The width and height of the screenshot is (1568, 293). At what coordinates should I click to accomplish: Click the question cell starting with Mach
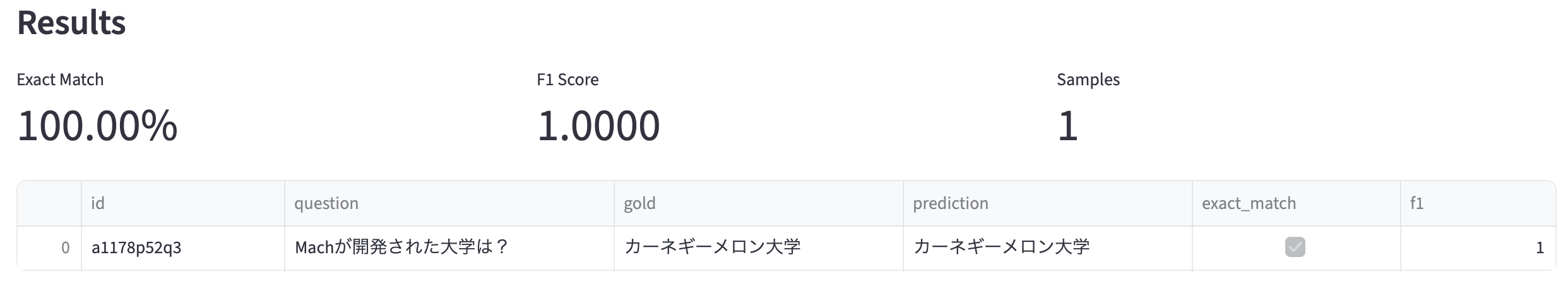(401, 247)
